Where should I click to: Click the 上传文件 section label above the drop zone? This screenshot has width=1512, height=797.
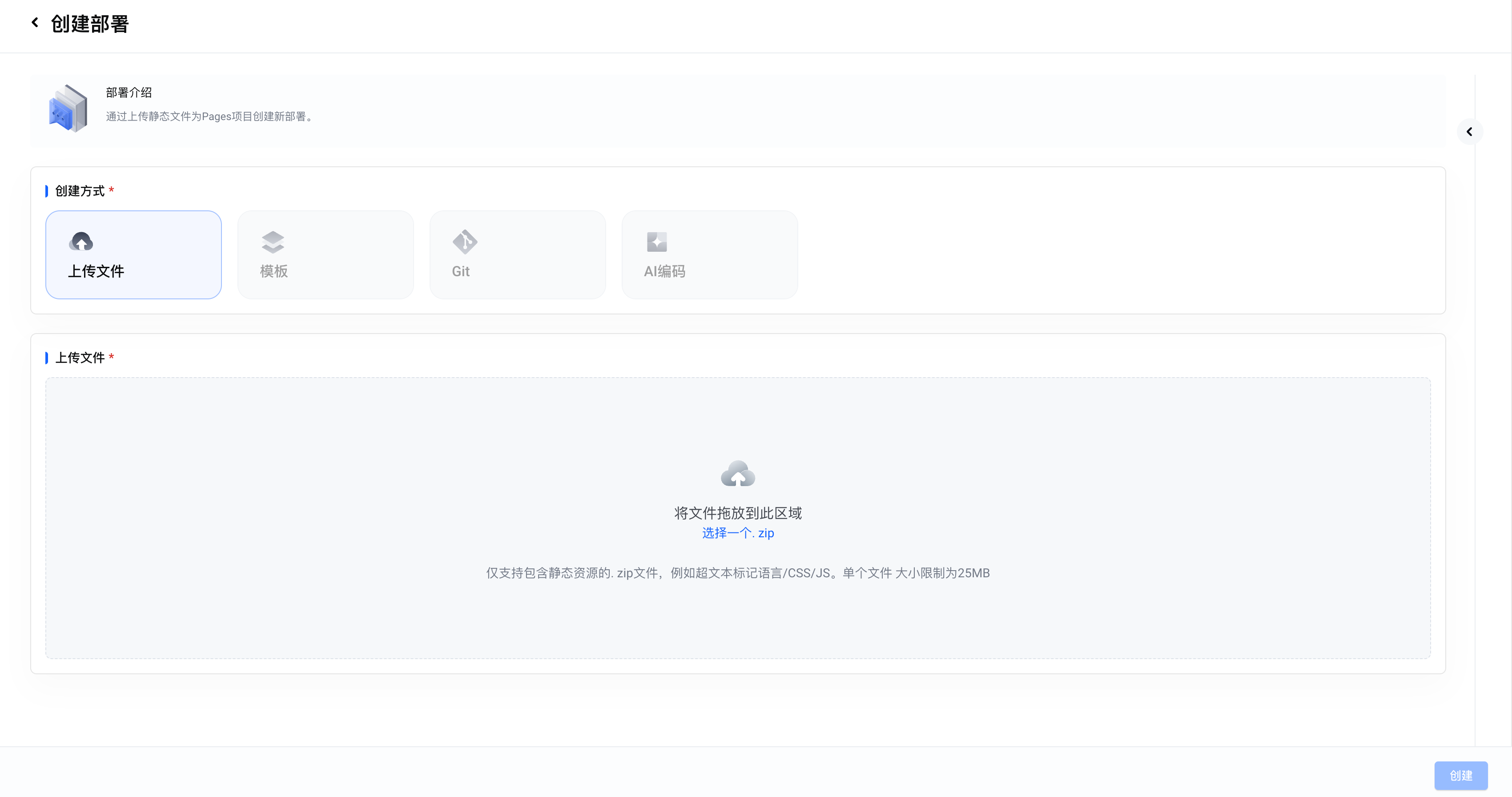(80, 358)
